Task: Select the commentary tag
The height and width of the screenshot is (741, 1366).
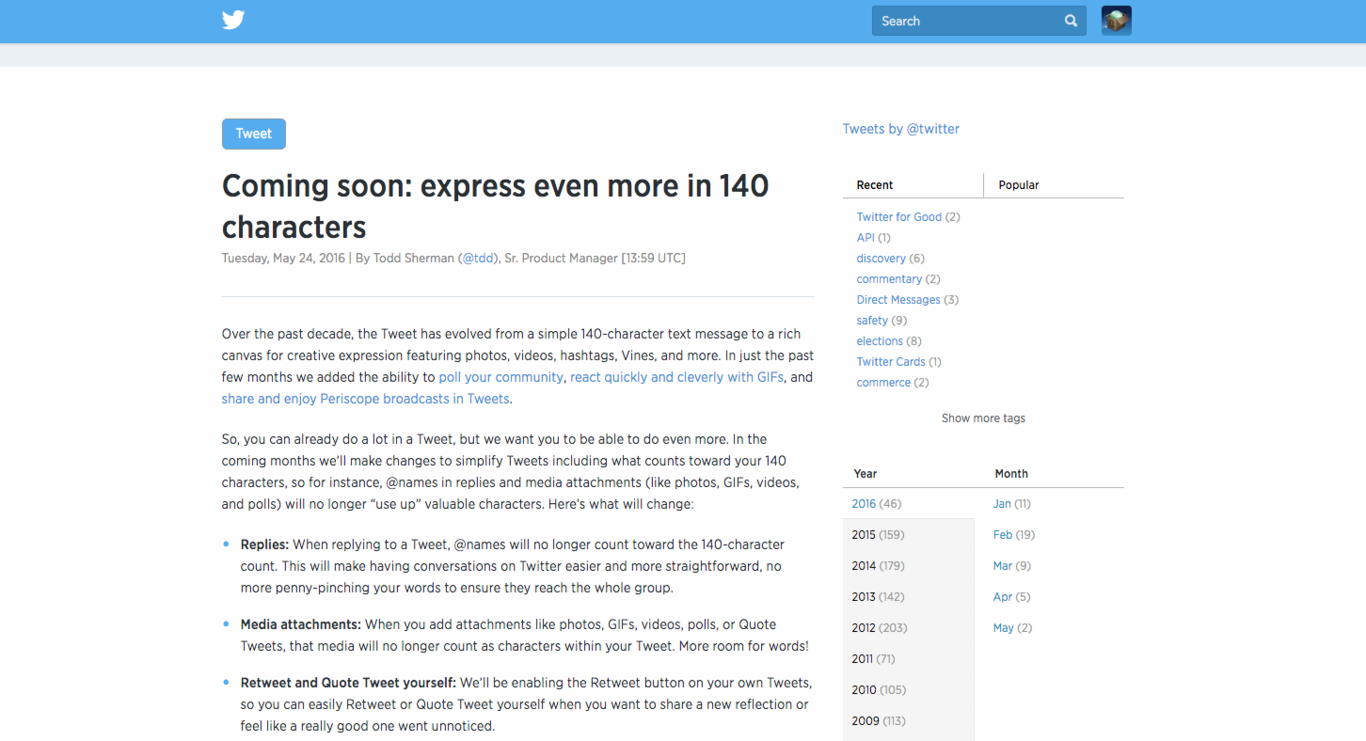Action: click(x=889, y=279)
